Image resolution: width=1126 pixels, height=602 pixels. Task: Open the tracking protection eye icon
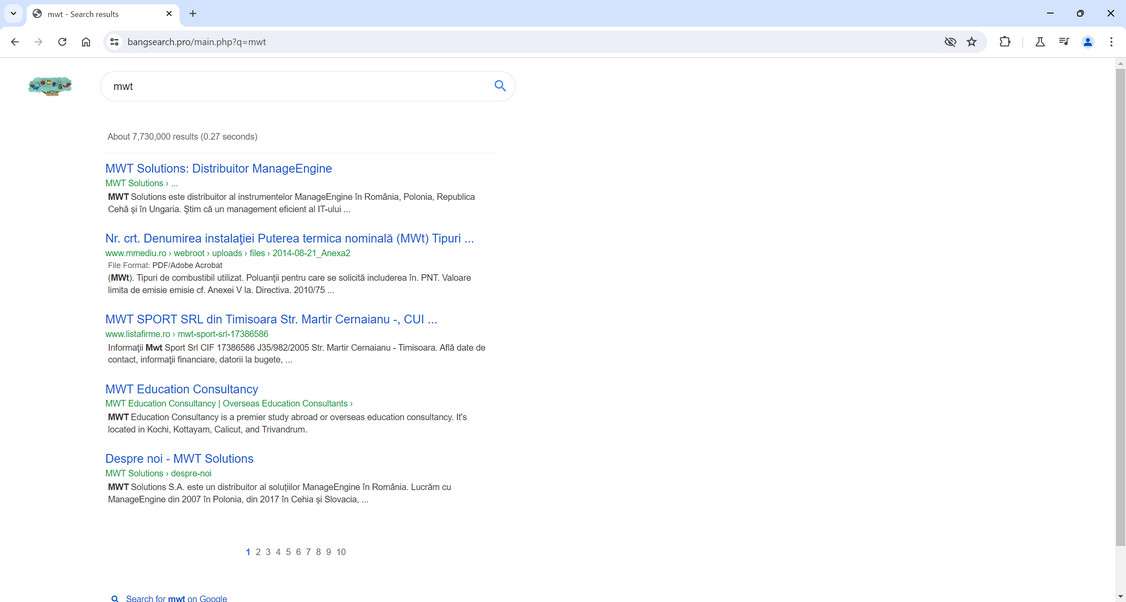949,42
